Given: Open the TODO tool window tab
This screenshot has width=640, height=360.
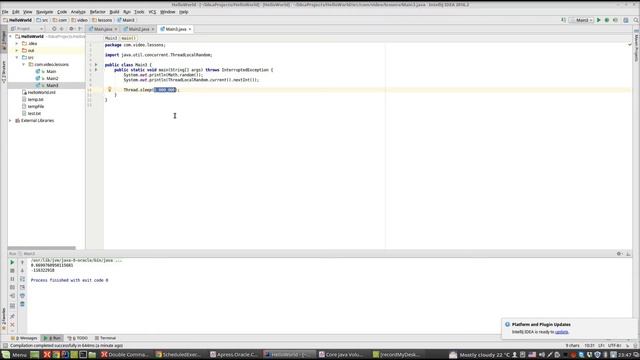Looking at the screenshot, I should pyautogui.click(x=78, y=338).
